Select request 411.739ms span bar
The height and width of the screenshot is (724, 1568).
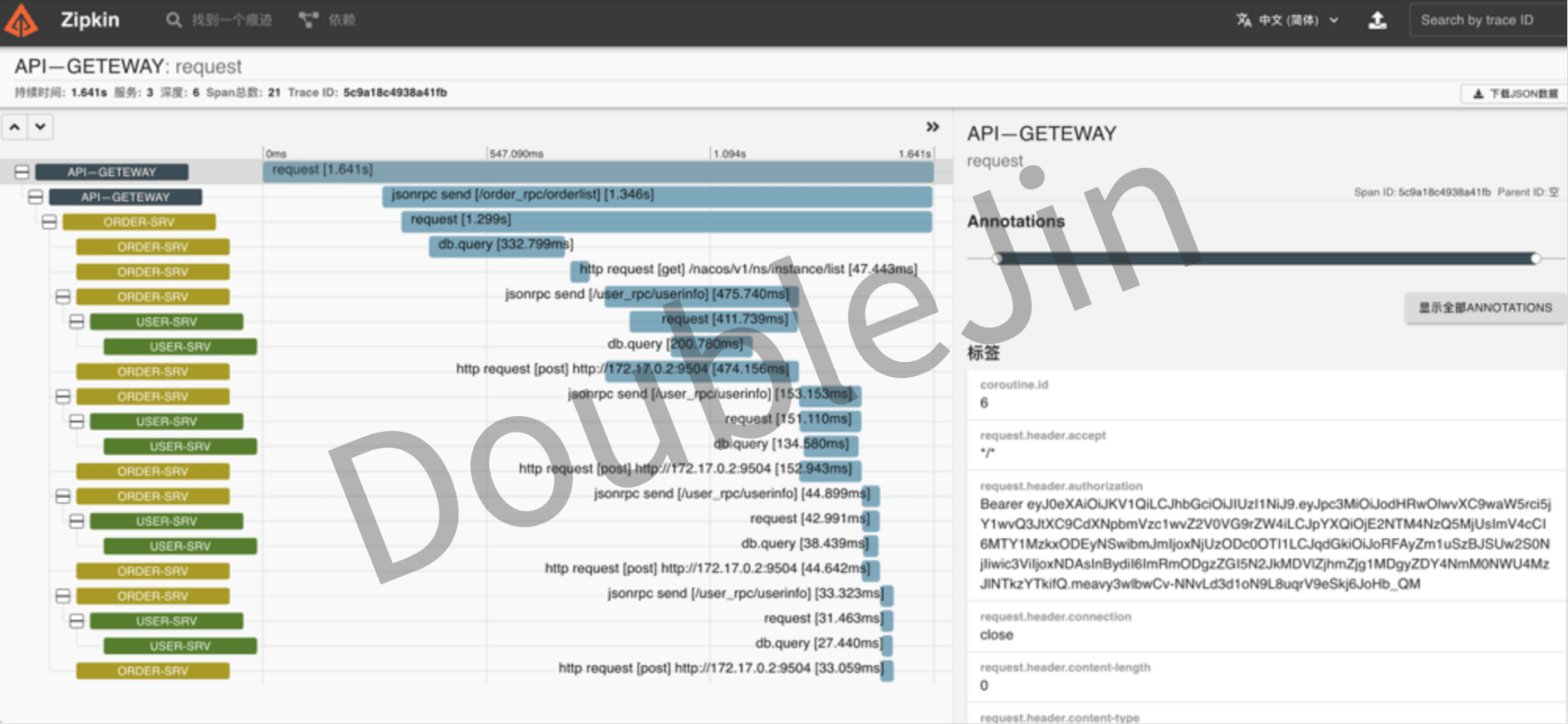coord(714,320)
